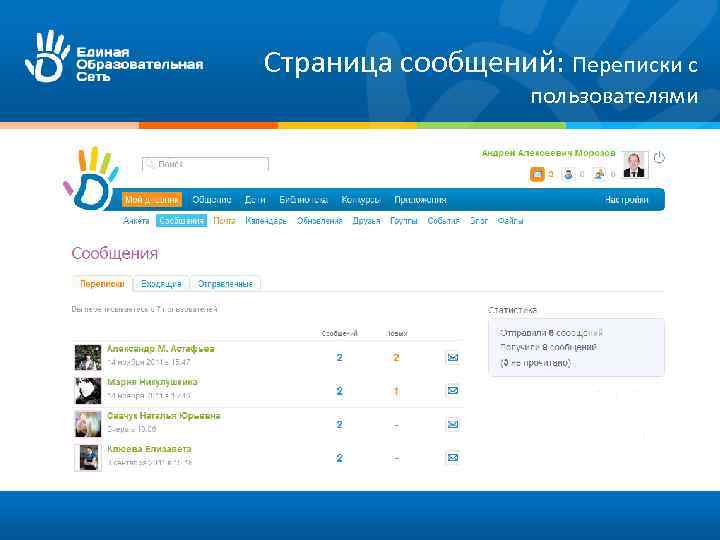The image size is (720, 540).
Task: Open the Дети main menu item
Action: pyautogui.click(x=255, y=200)
